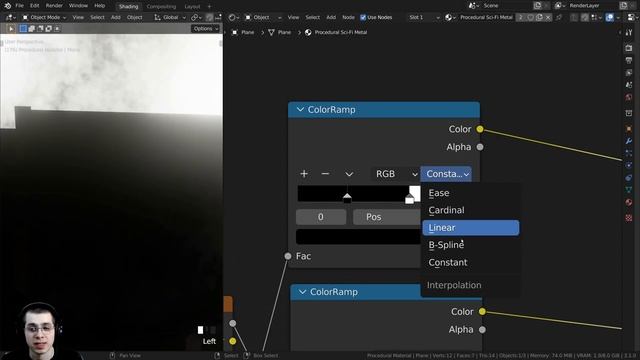
Task: Switch to the Compositing workspace tab
Action: 161,7
